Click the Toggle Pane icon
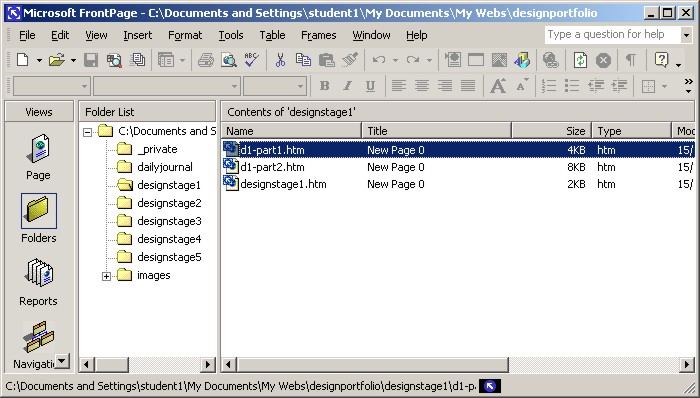Viewport: 700px width, 398px height. pos(166,60)
